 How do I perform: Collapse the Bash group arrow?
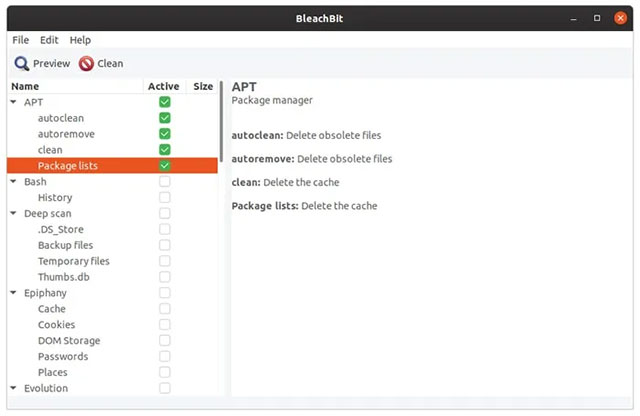point(13,182)
